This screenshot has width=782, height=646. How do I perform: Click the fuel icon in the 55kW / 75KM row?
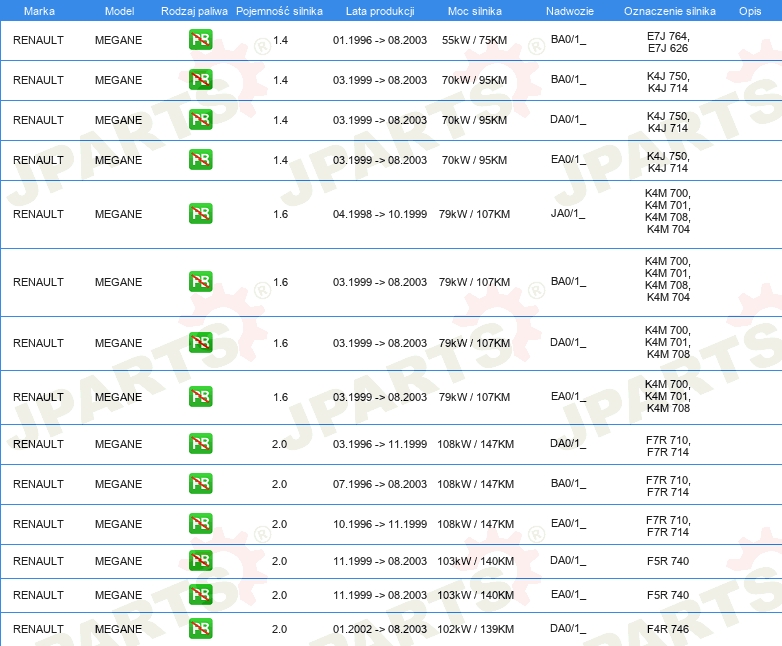coord(200,40)
